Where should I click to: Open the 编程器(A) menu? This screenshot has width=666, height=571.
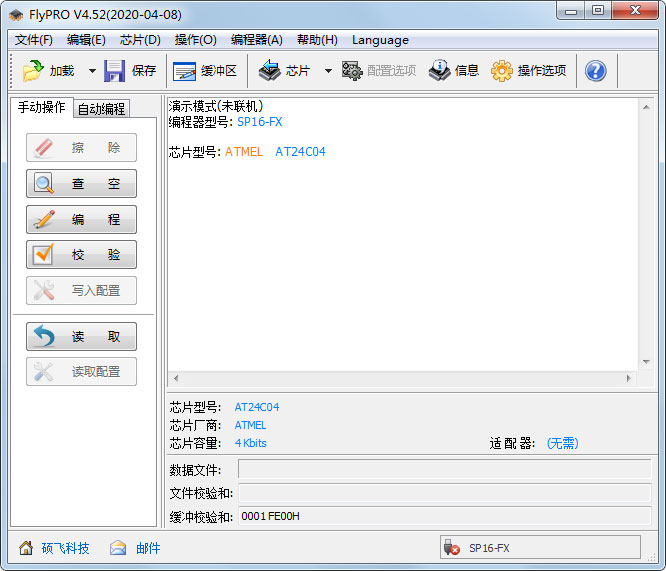point(257,40)
